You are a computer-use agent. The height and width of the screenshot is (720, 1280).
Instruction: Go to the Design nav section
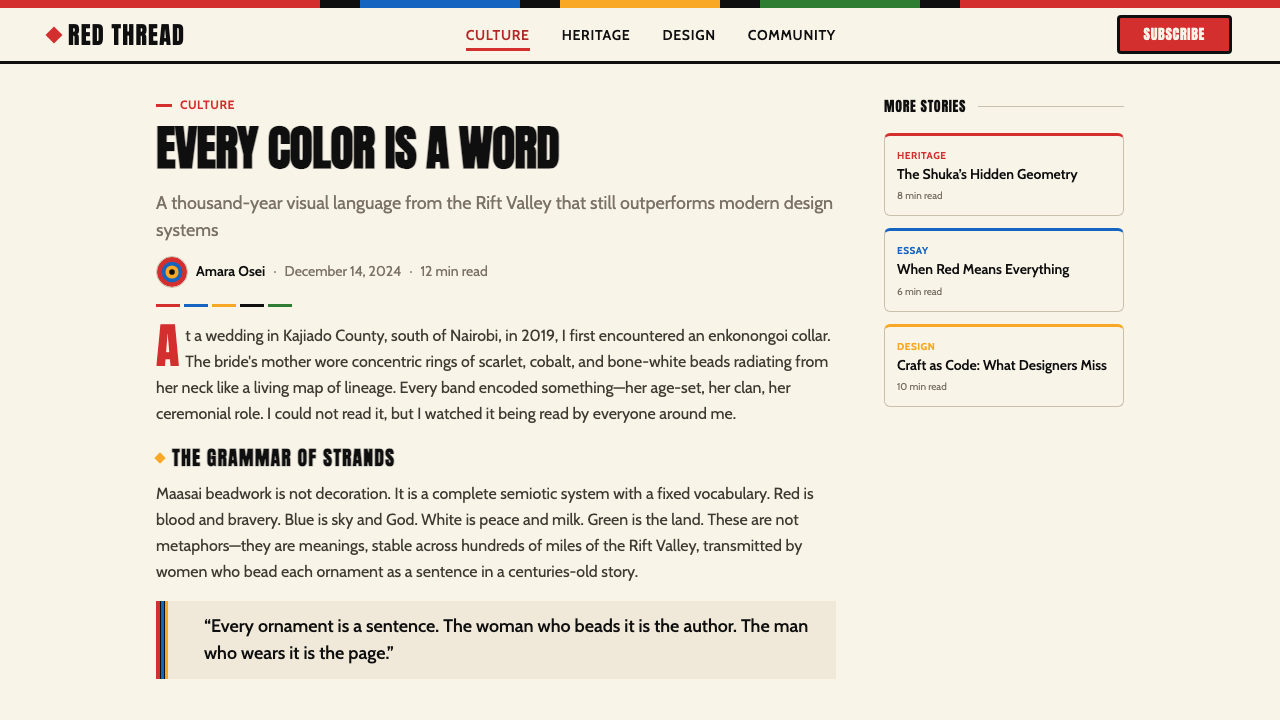689,35
